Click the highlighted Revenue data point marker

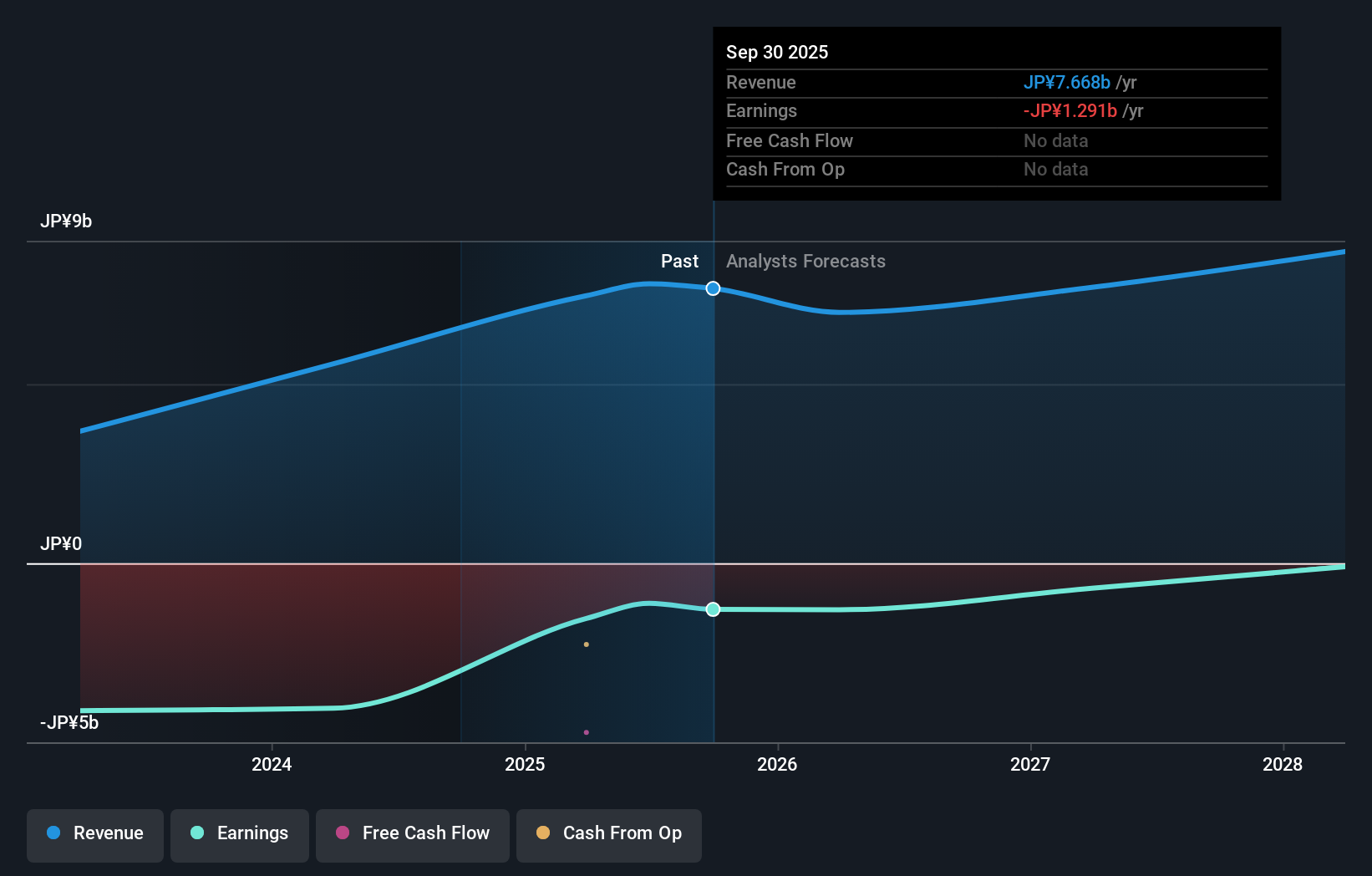pos(713,288)
